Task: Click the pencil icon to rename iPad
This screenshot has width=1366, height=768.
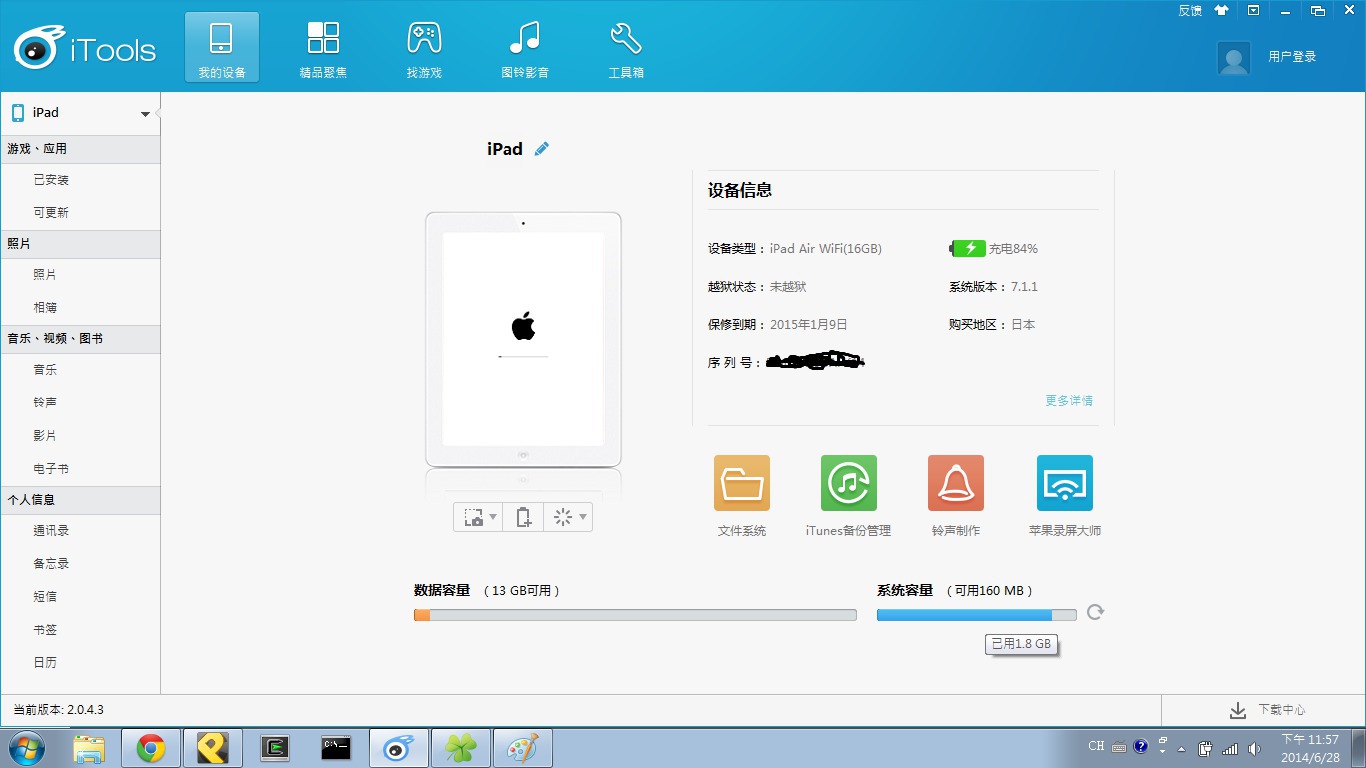Action: pos(541,149)
